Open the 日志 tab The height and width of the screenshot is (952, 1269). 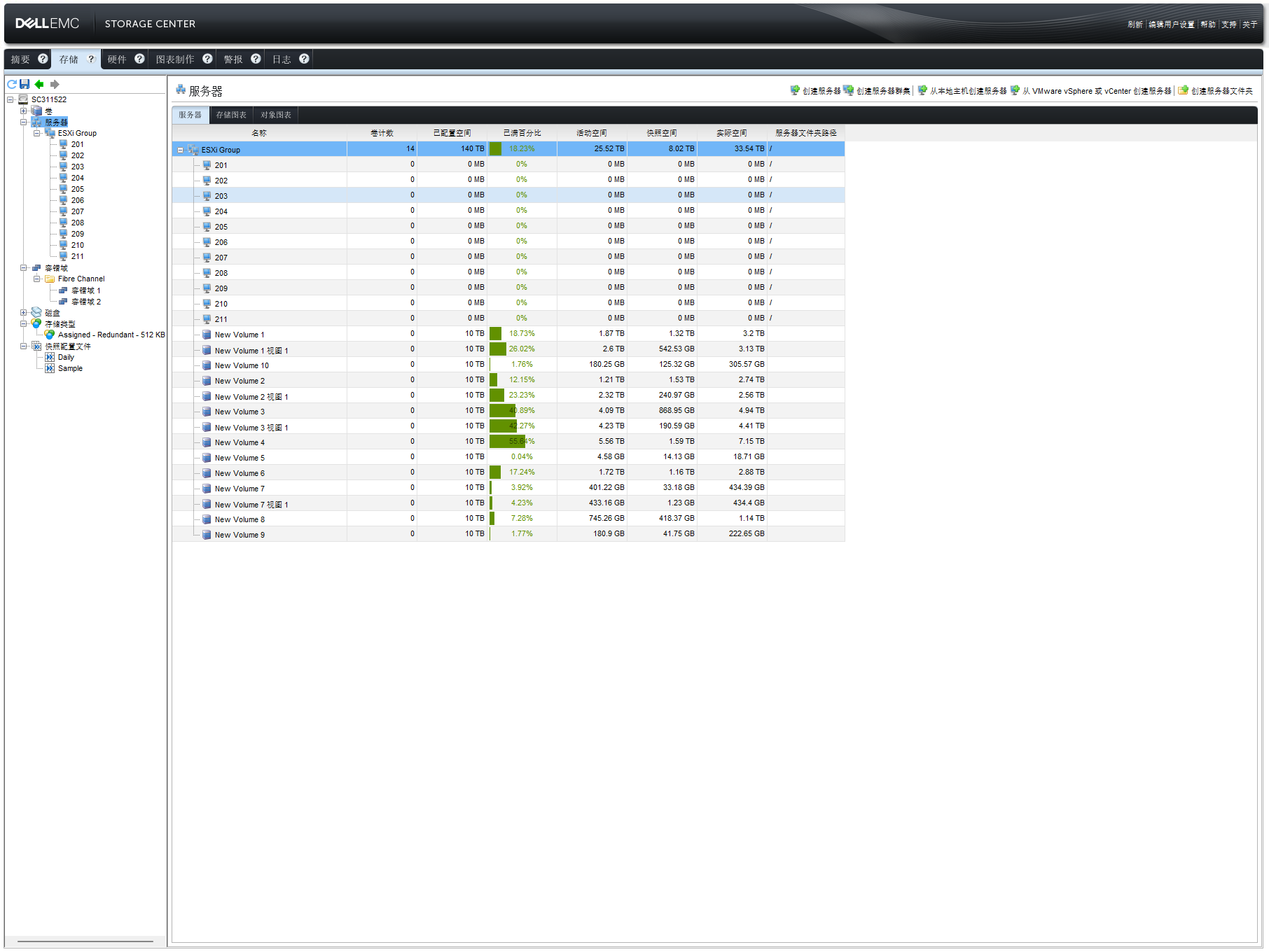(x=282, y=59)
